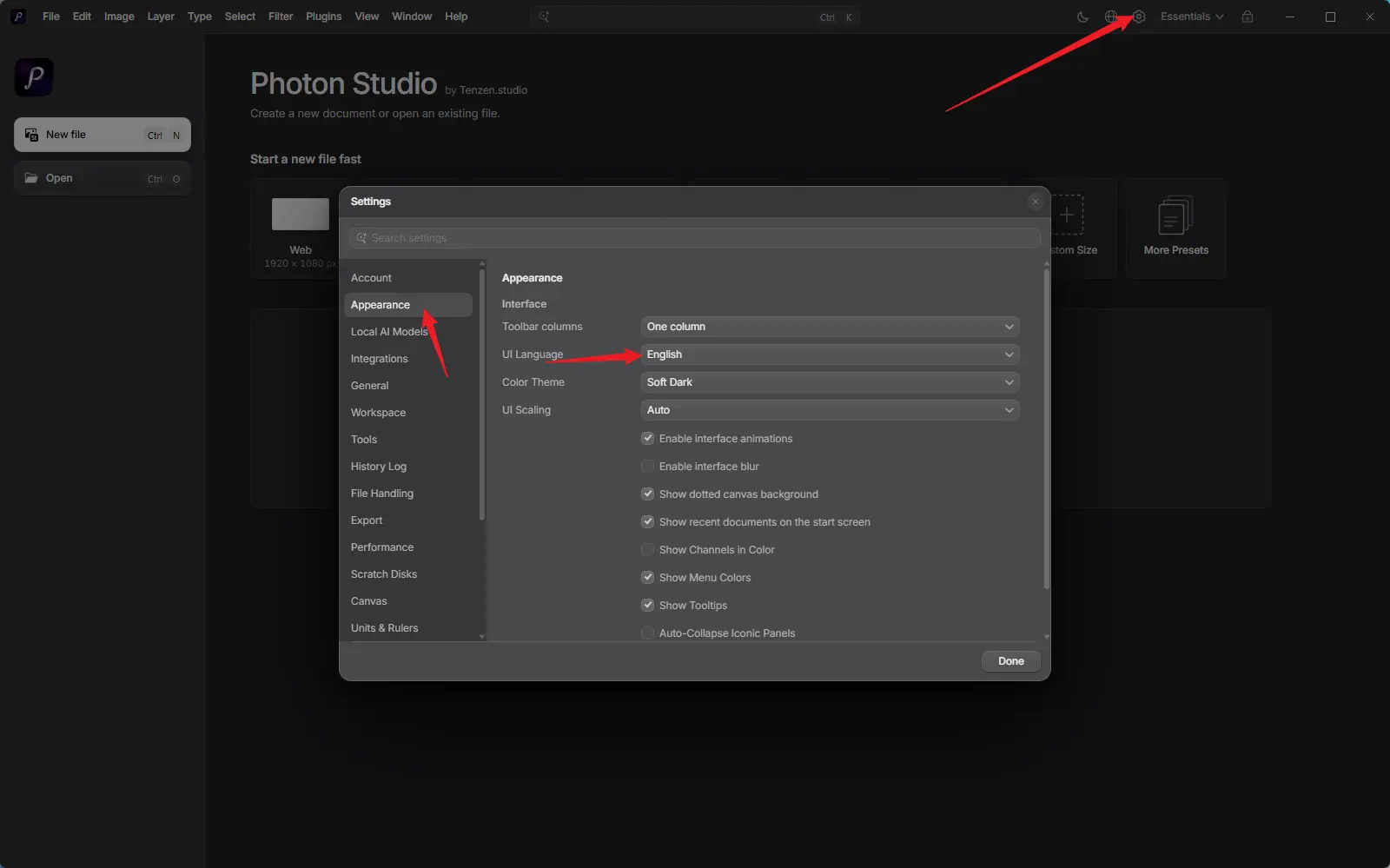This screenshot has height=868, width=1390.
Task: Click the lock icon in title bar
Action: pos(1248,17)
